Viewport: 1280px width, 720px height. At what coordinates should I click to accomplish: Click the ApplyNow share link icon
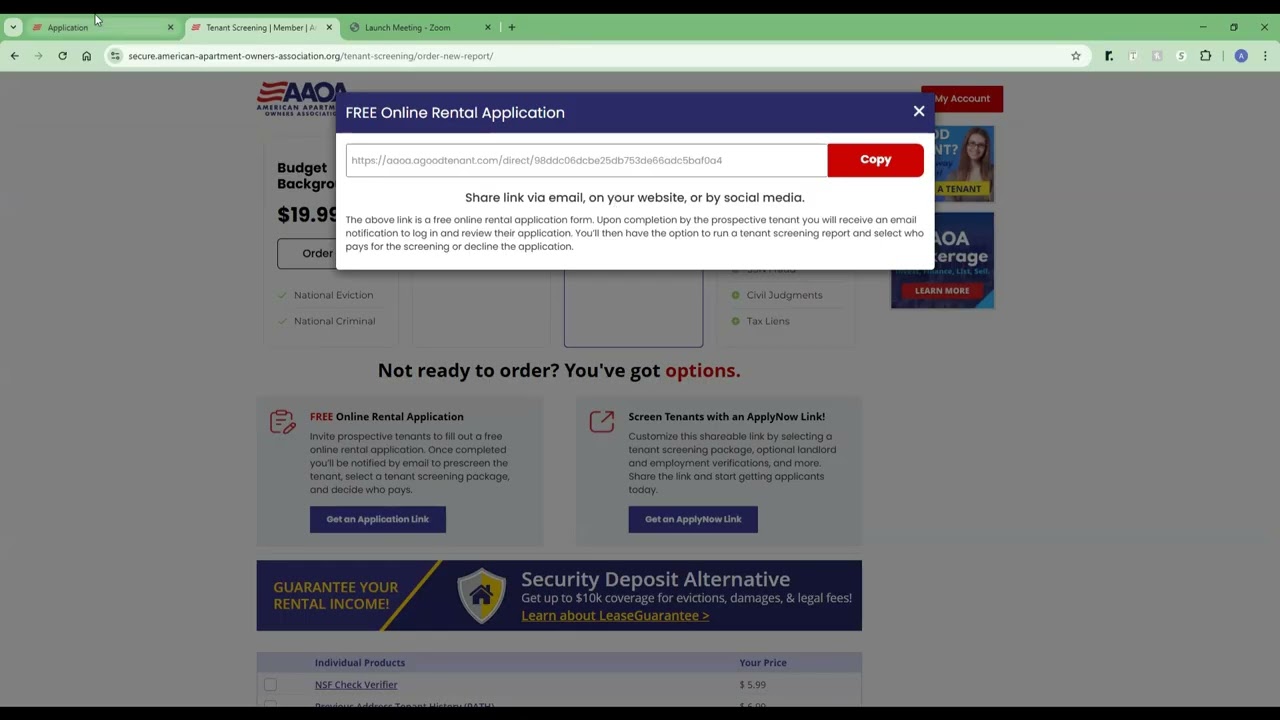coord(601,422)
